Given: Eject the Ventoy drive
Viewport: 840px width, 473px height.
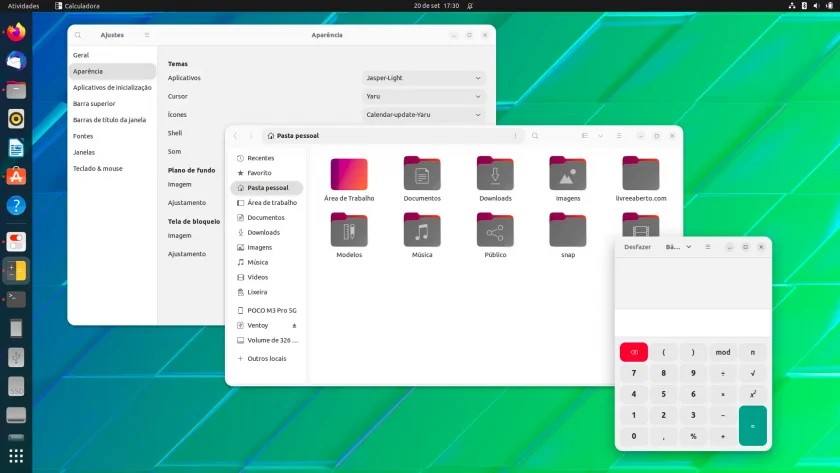Looking at the screenshot, I should [x=294, y=326].
